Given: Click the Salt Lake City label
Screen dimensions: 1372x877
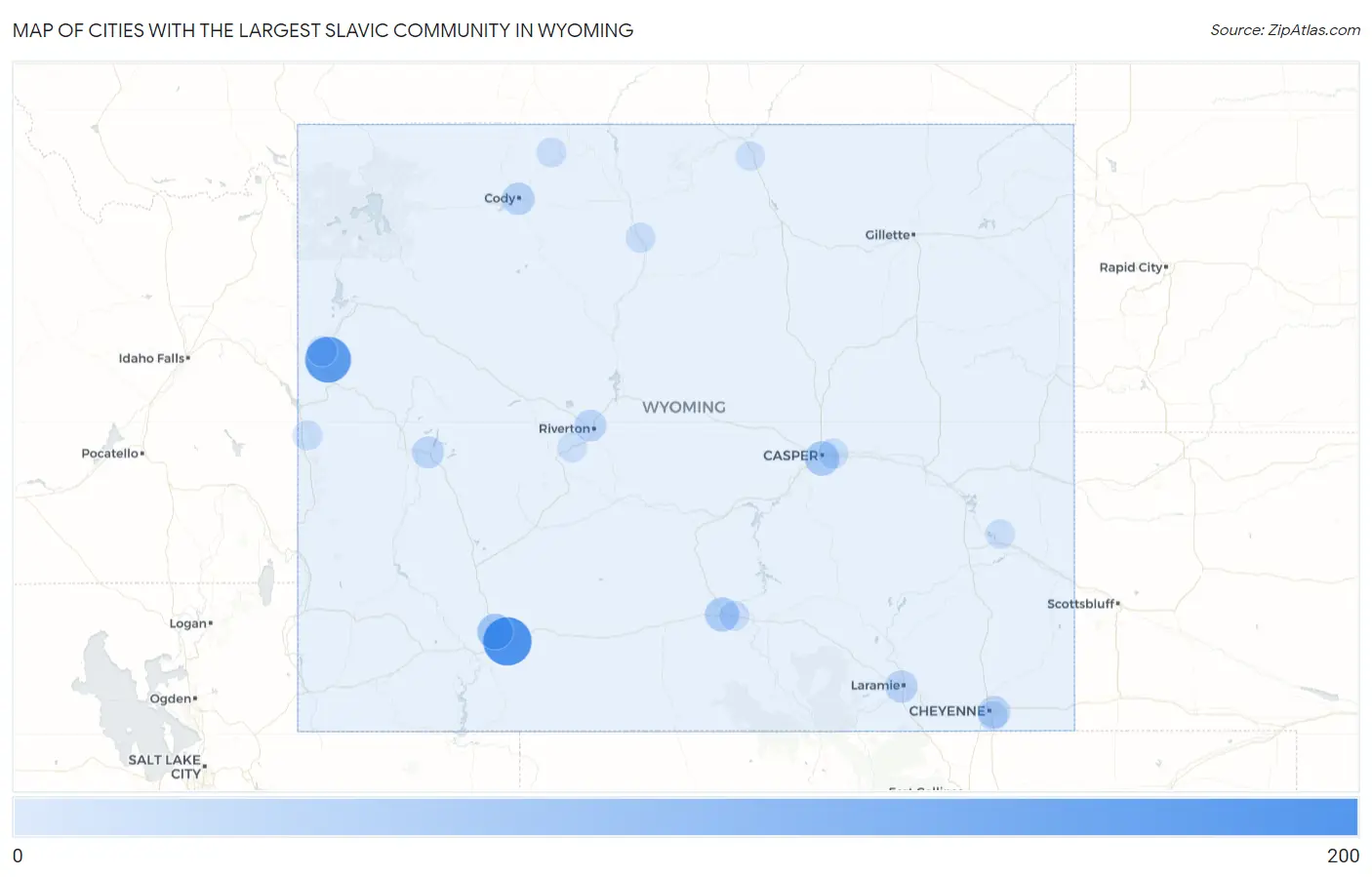Looking at the screenshot, I should click(x=165, y=767).
